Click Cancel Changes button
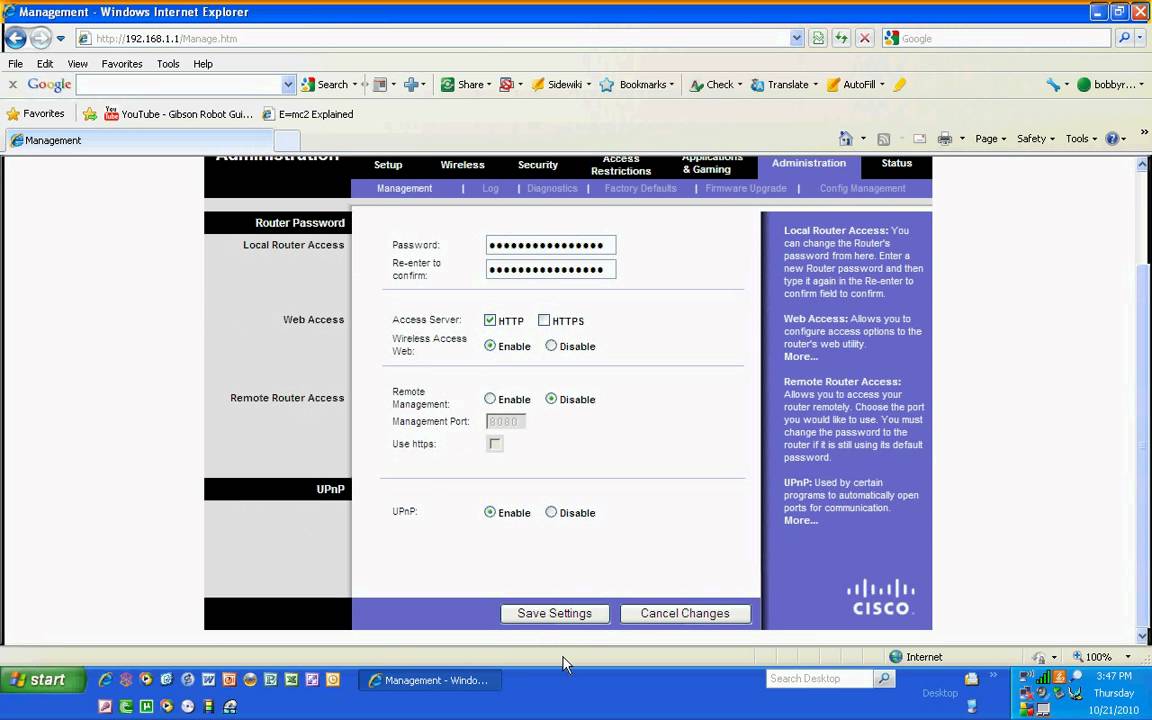1152x720 pixels. click(x=685, y=613)
